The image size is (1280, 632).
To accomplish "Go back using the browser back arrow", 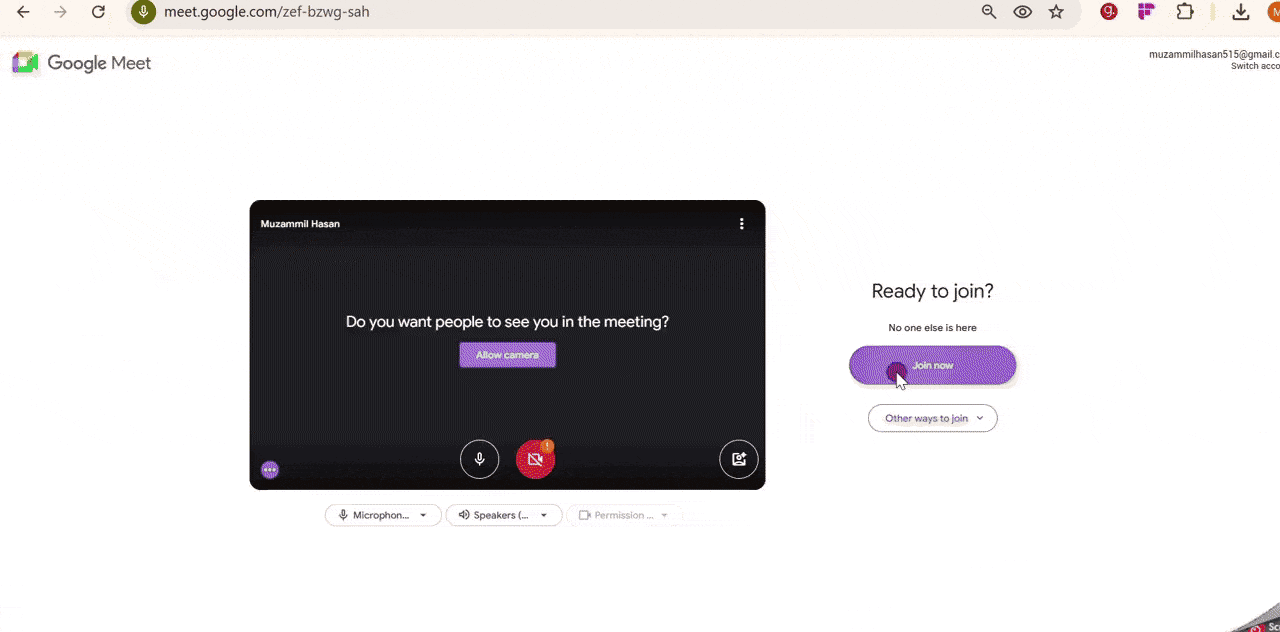I will (24, 12).
